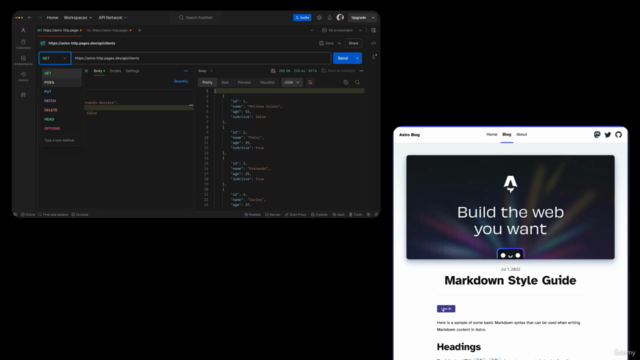Click the right-panel comments icon below code

(374, 57)
